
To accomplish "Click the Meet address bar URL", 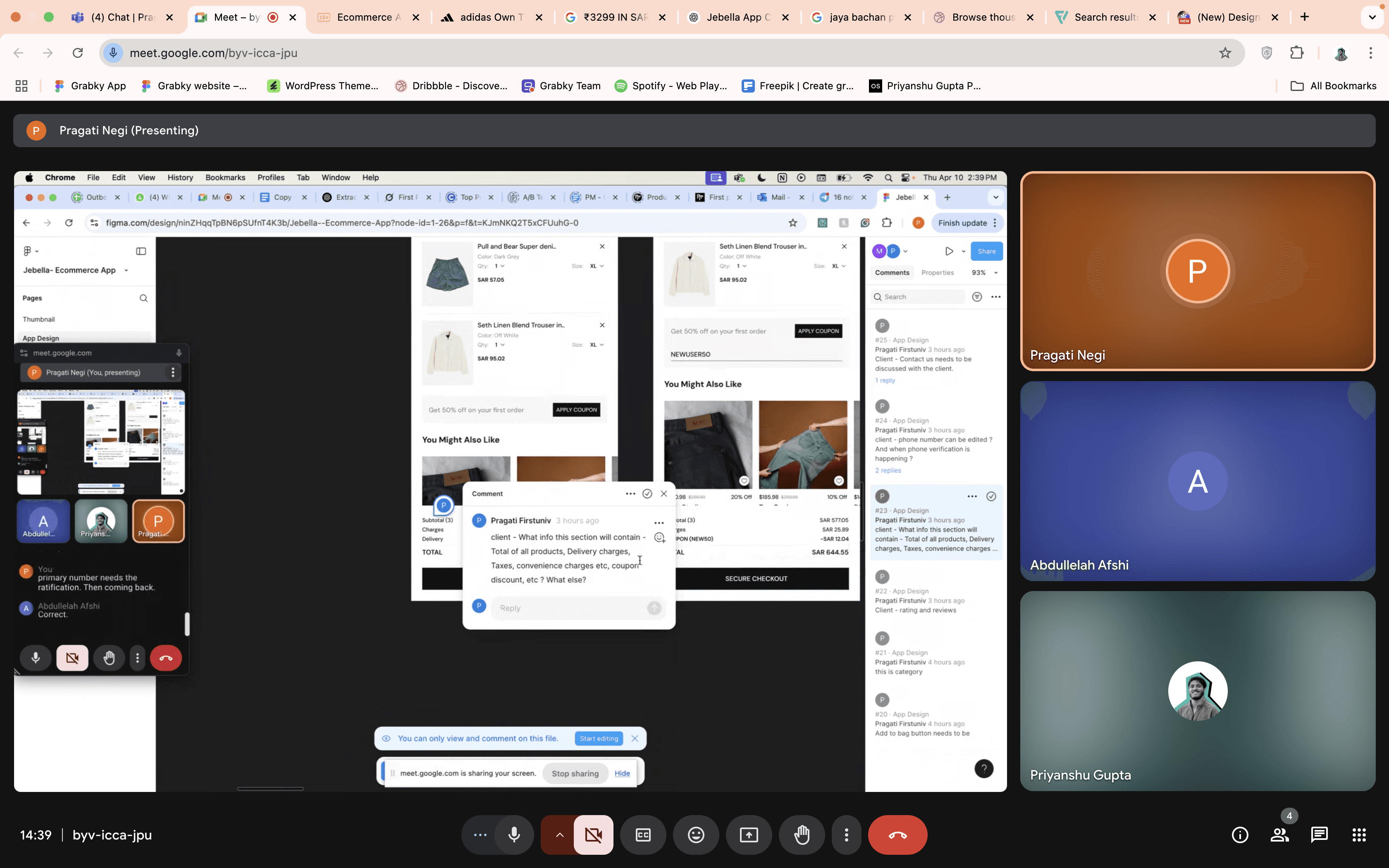I will (213, 53).
